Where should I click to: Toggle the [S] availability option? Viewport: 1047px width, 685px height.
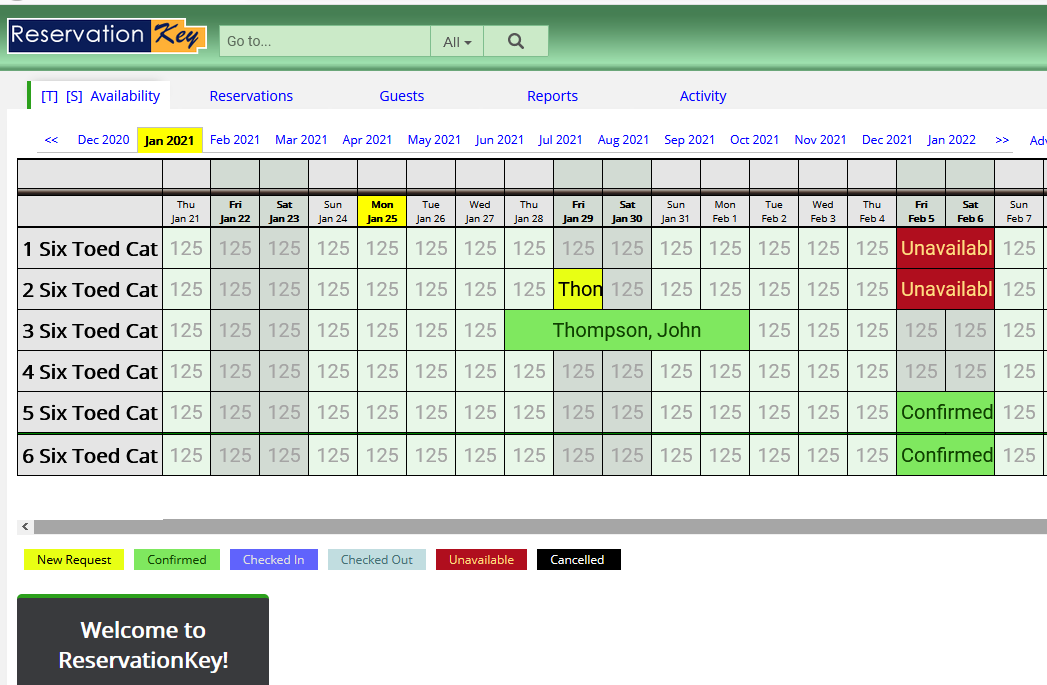click(74, 96)
